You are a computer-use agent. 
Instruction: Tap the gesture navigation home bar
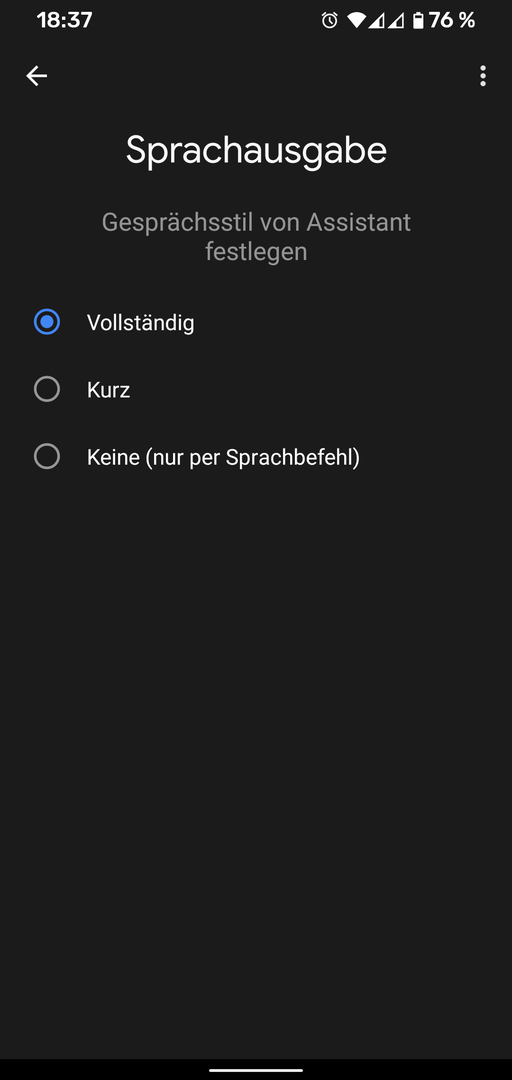click(256, 1070)
